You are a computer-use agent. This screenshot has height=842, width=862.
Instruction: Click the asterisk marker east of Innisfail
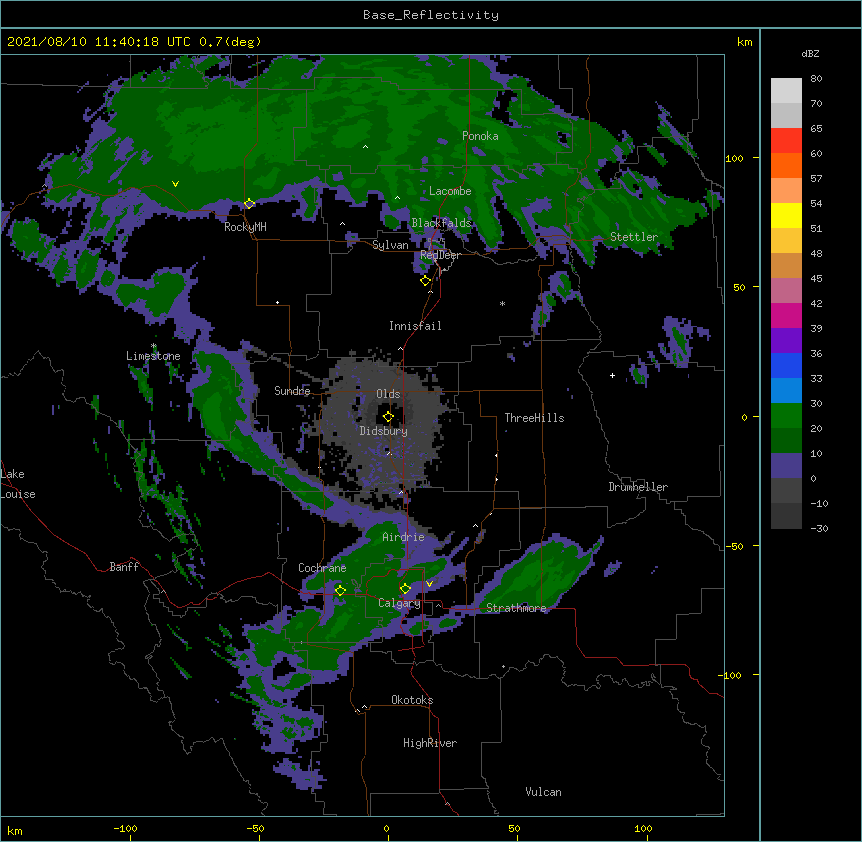502,303
